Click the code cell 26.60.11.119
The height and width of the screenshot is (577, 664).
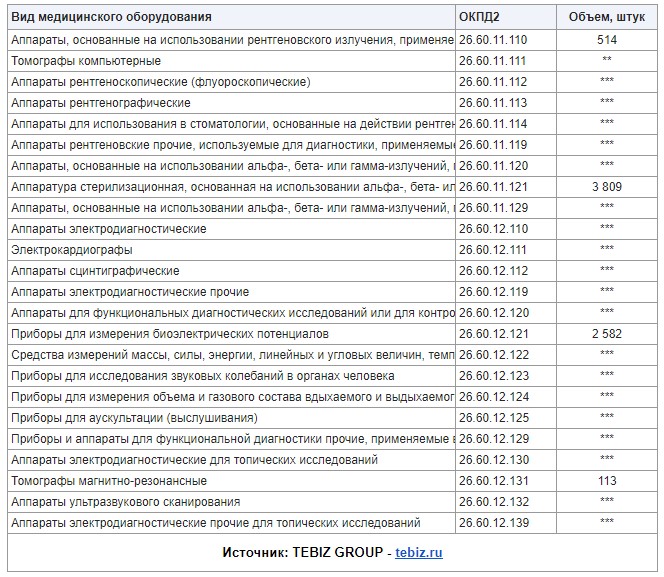506,145
